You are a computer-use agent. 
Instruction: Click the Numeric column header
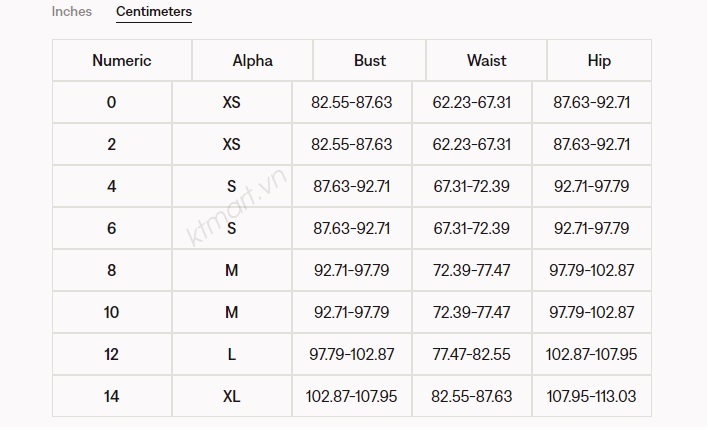click(121, 60)
